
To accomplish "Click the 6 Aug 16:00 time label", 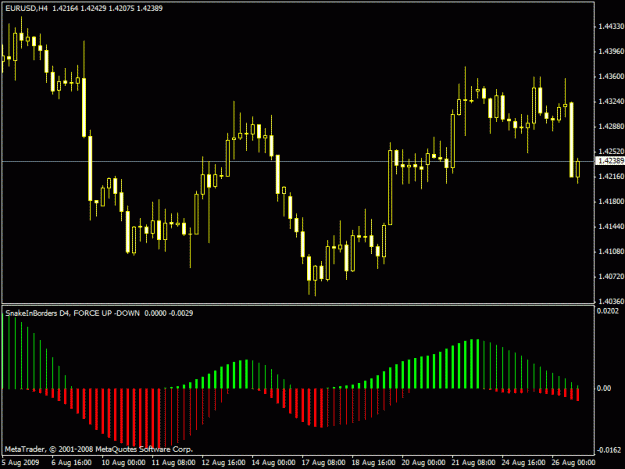I will tap(71, 463).
